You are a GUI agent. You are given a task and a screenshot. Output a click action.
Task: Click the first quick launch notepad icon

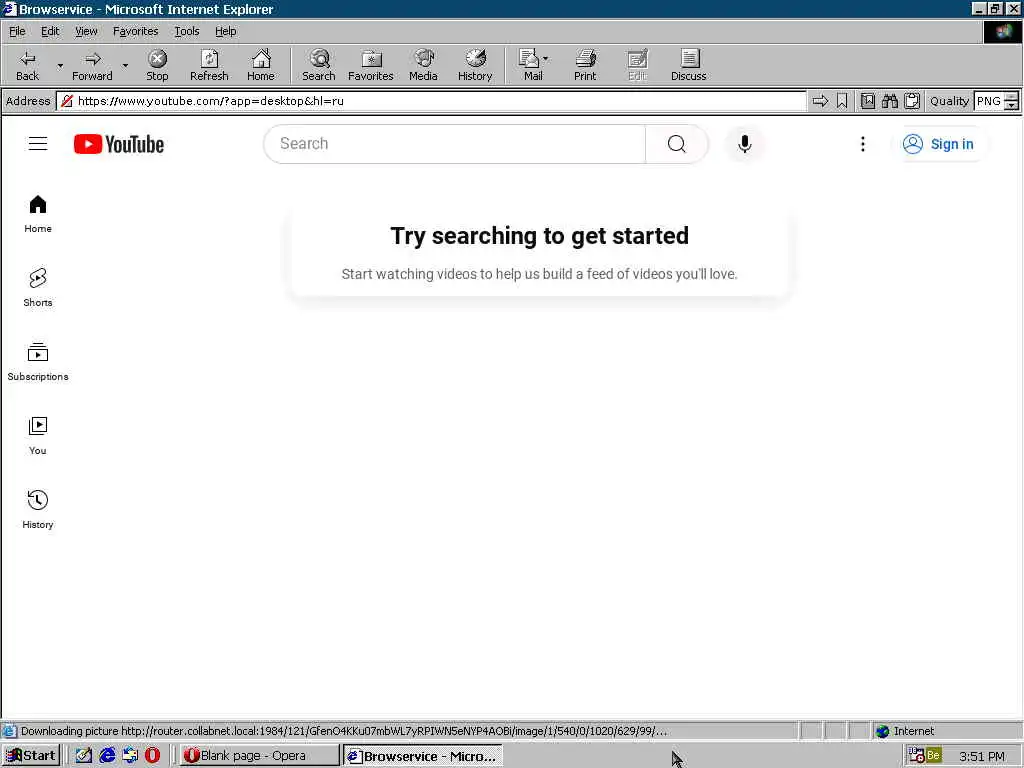[x=84, y=756]
